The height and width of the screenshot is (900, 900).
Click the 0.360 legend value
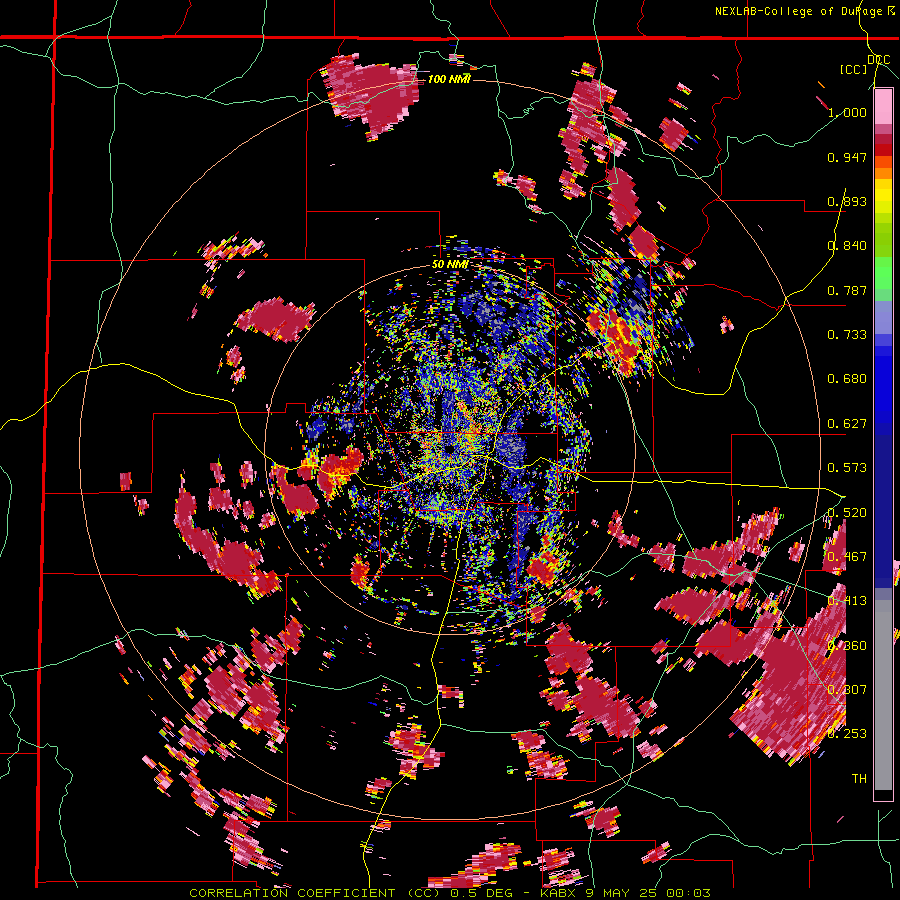coord(847,646)
